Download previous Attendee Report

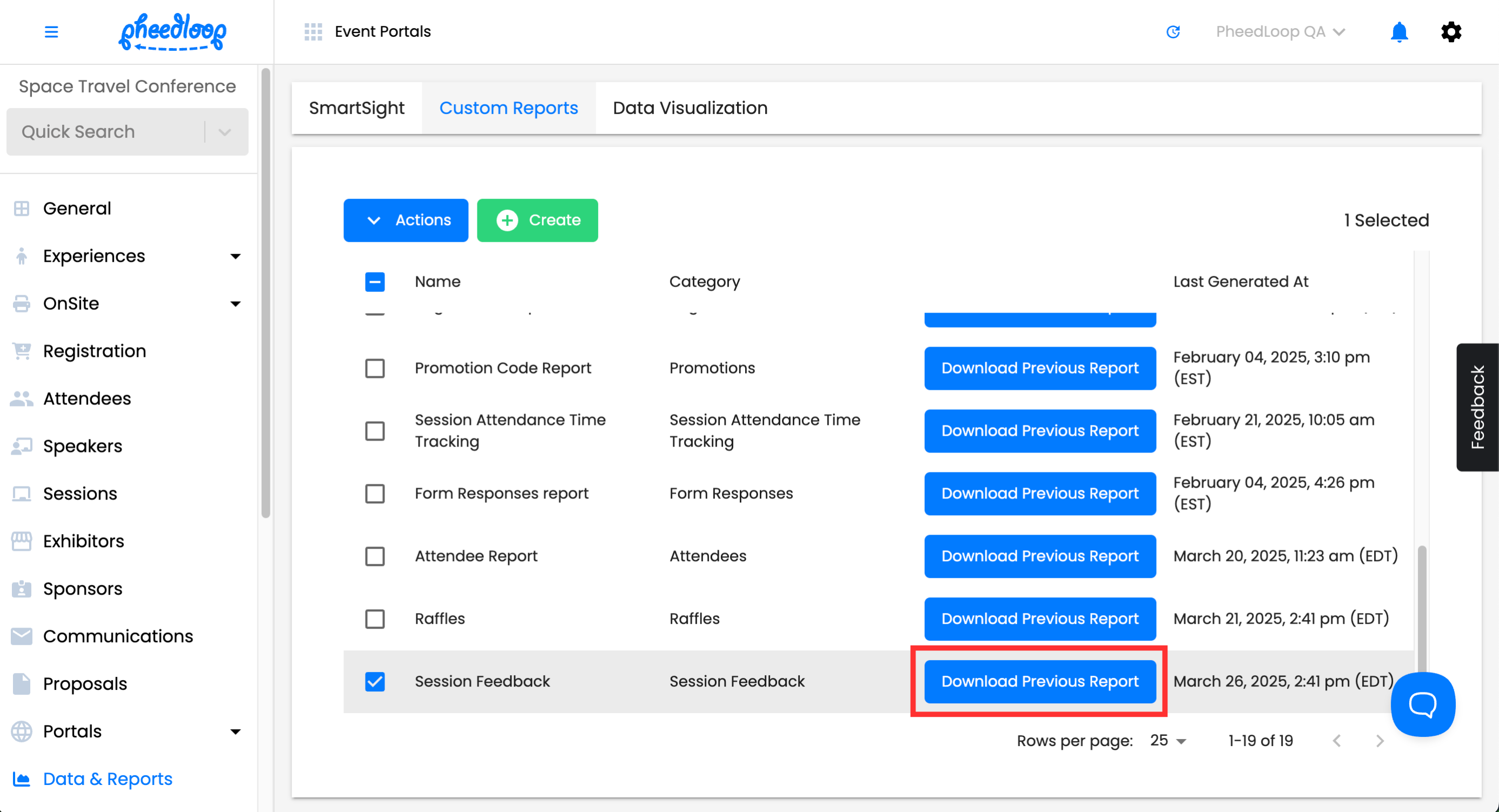pos(1040,556)
